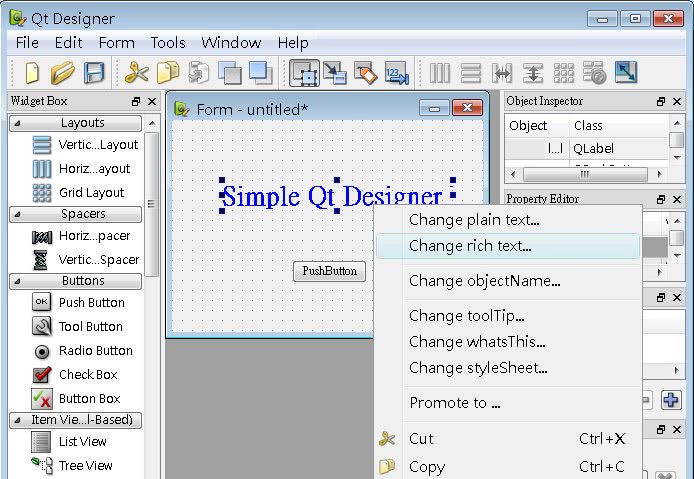
Task: Pick the Horizontal Layout widget
Action: [81, 169]
